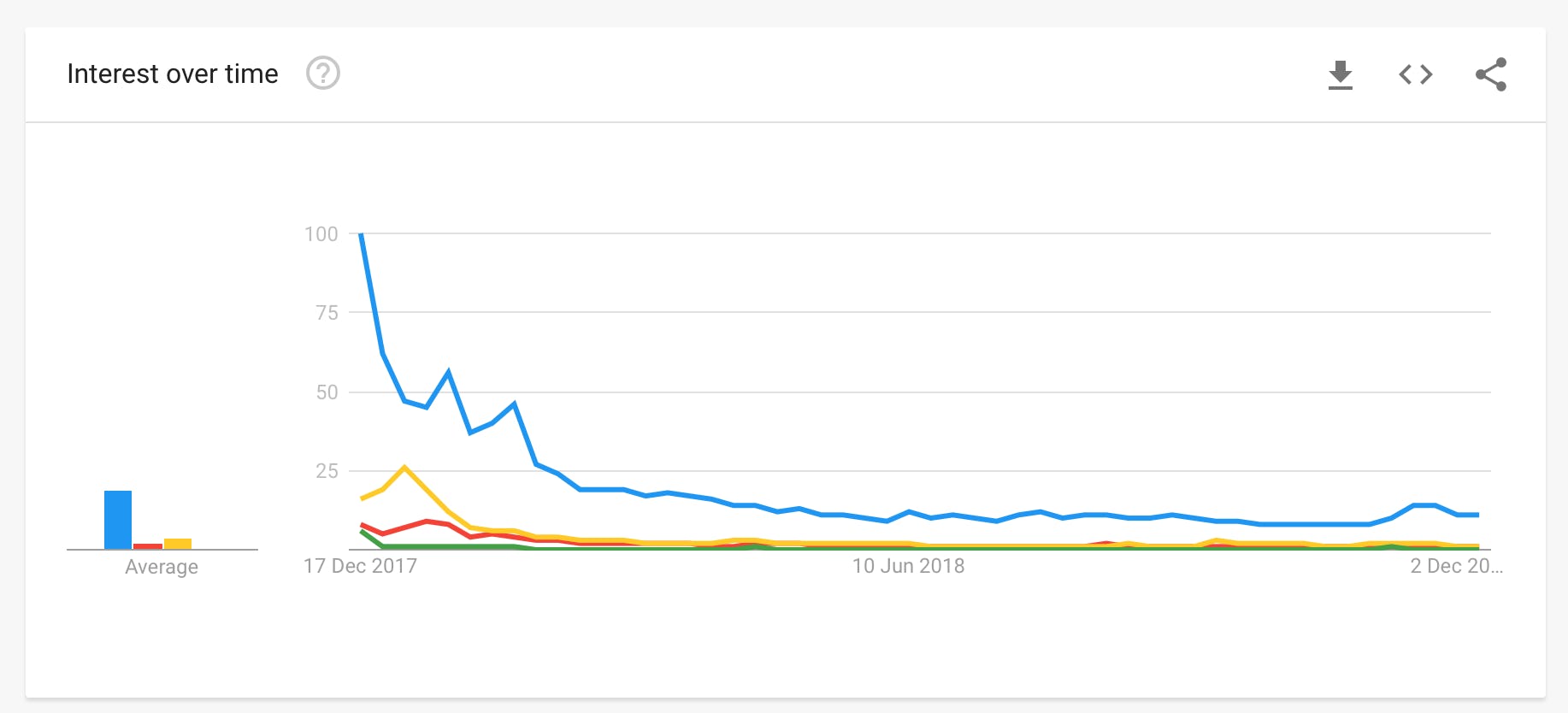
Task: Click the help question mark icon
Action: tap(323, 74)
